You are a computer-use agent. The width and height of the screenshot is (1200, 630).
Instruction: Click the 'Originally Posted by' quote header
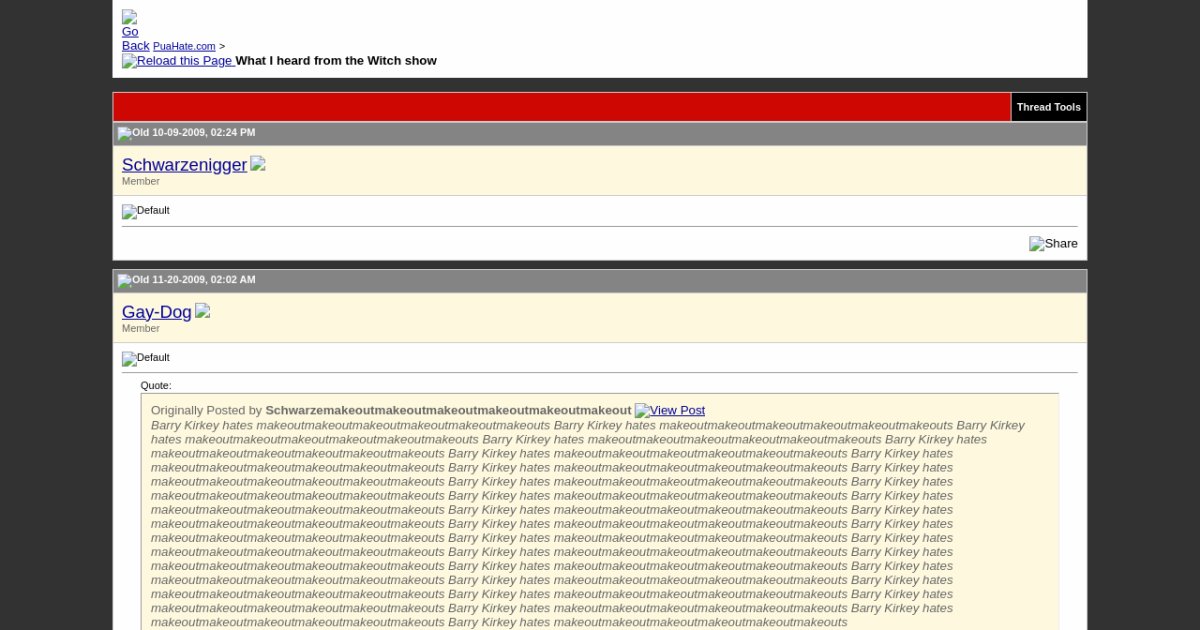tap(206, 410)
